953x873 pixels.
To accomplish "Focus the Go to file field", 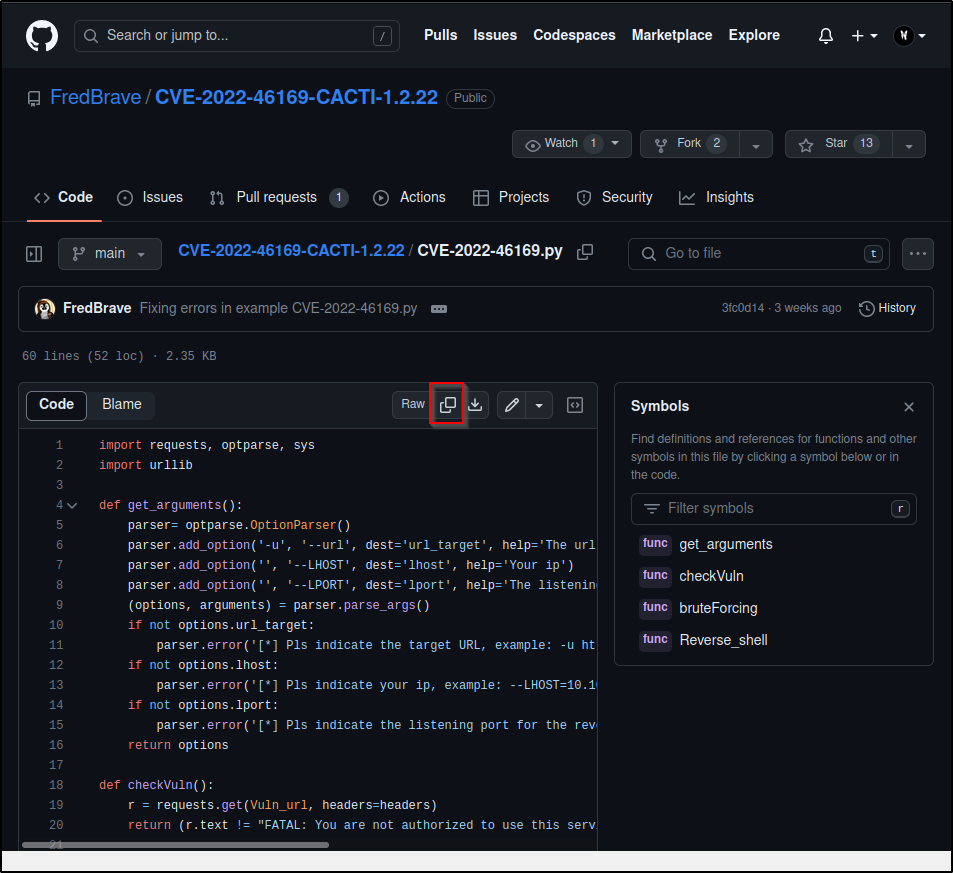I will coord(759,254).
